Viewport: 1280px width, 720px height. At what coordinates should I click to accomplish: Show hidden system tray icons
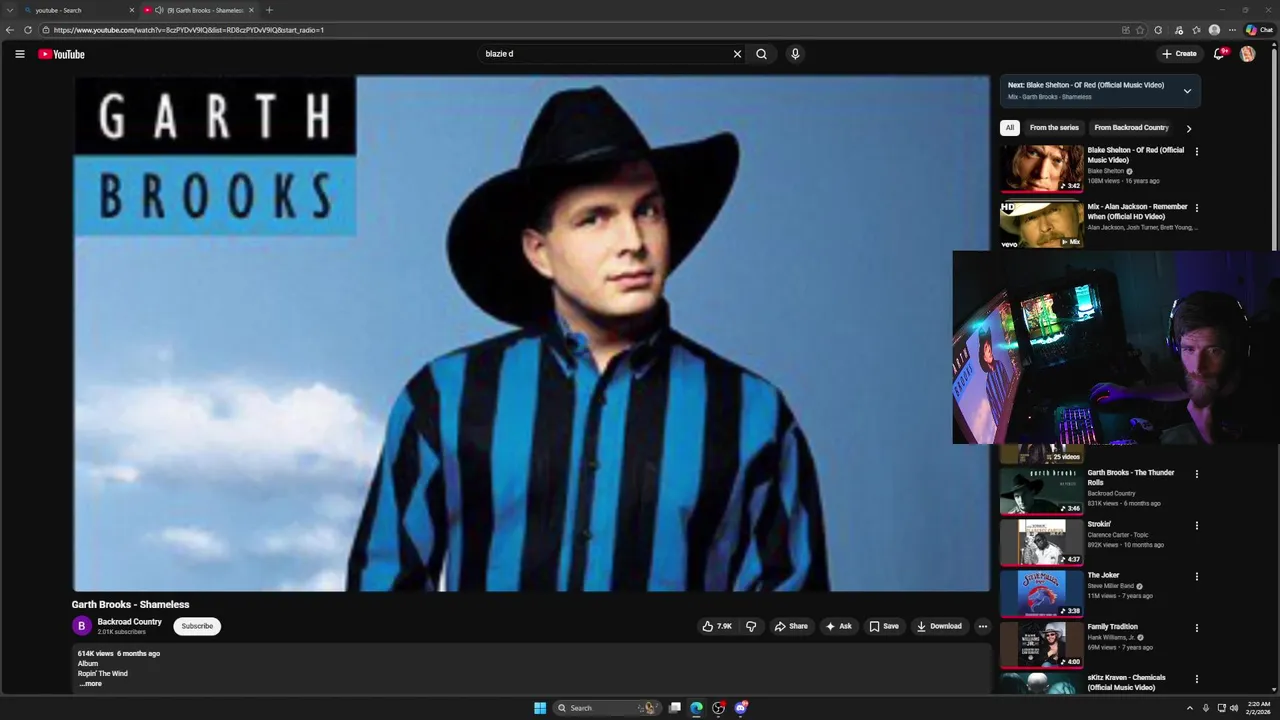[x=1190, y=708]
